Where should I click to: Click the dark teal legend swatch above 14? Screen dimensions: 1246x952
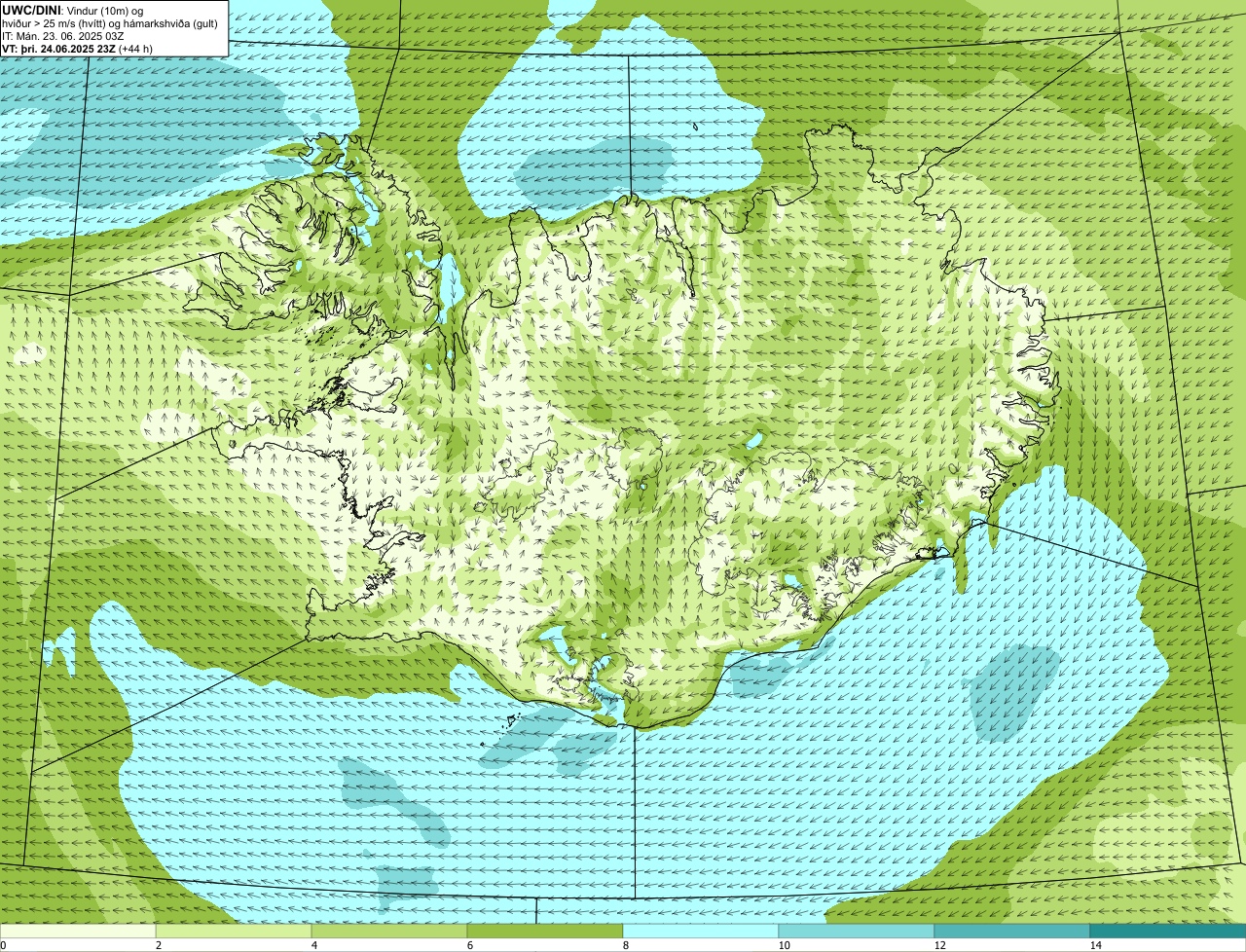pos(1168,931)
